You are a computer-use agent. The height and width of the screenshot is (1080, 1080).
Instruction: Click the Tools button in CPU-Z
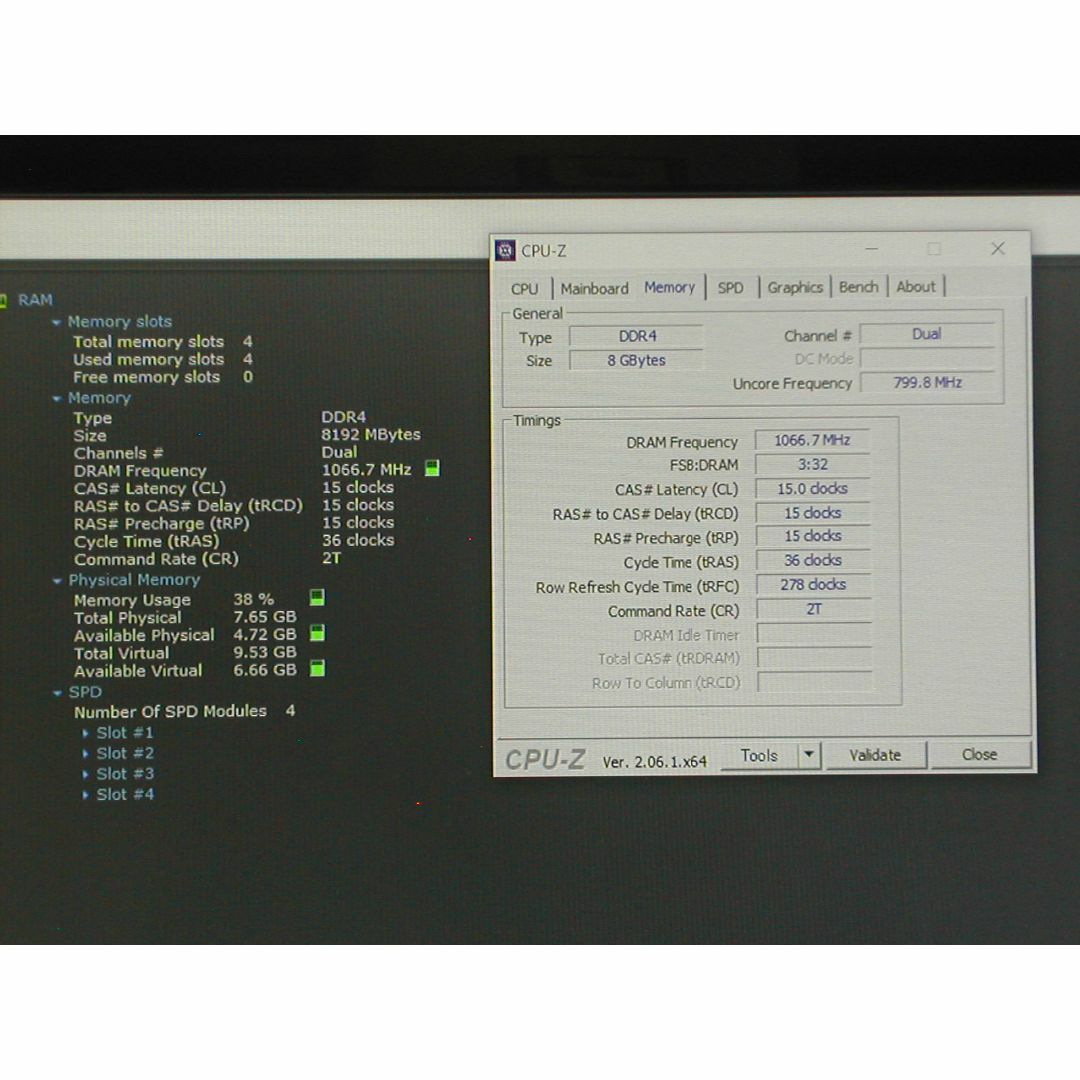click(759, 756)
